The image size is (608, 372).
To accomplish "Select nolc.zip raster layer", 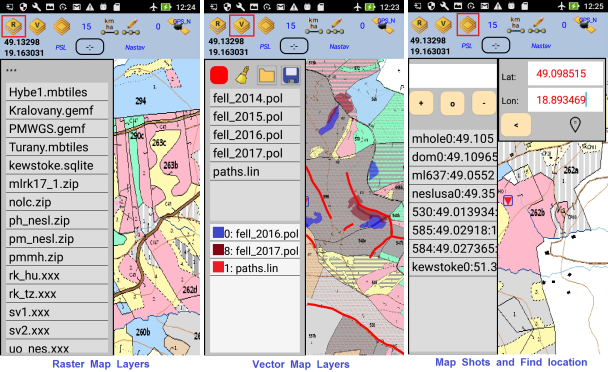I will [57, 202].
